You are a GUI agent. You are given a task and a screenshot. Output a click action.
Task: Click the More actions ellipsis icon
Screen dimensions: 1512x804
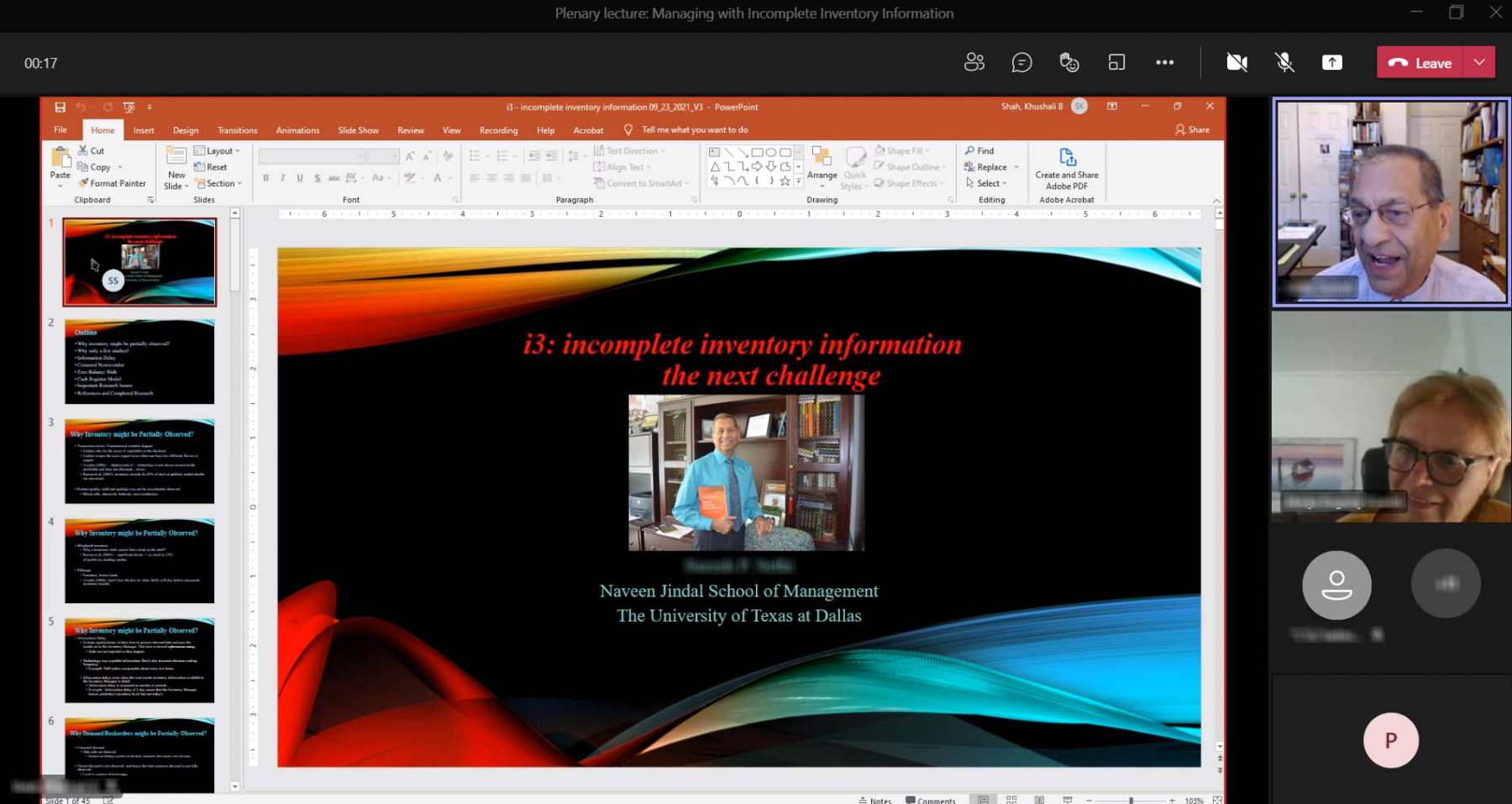click(1164, 62)
